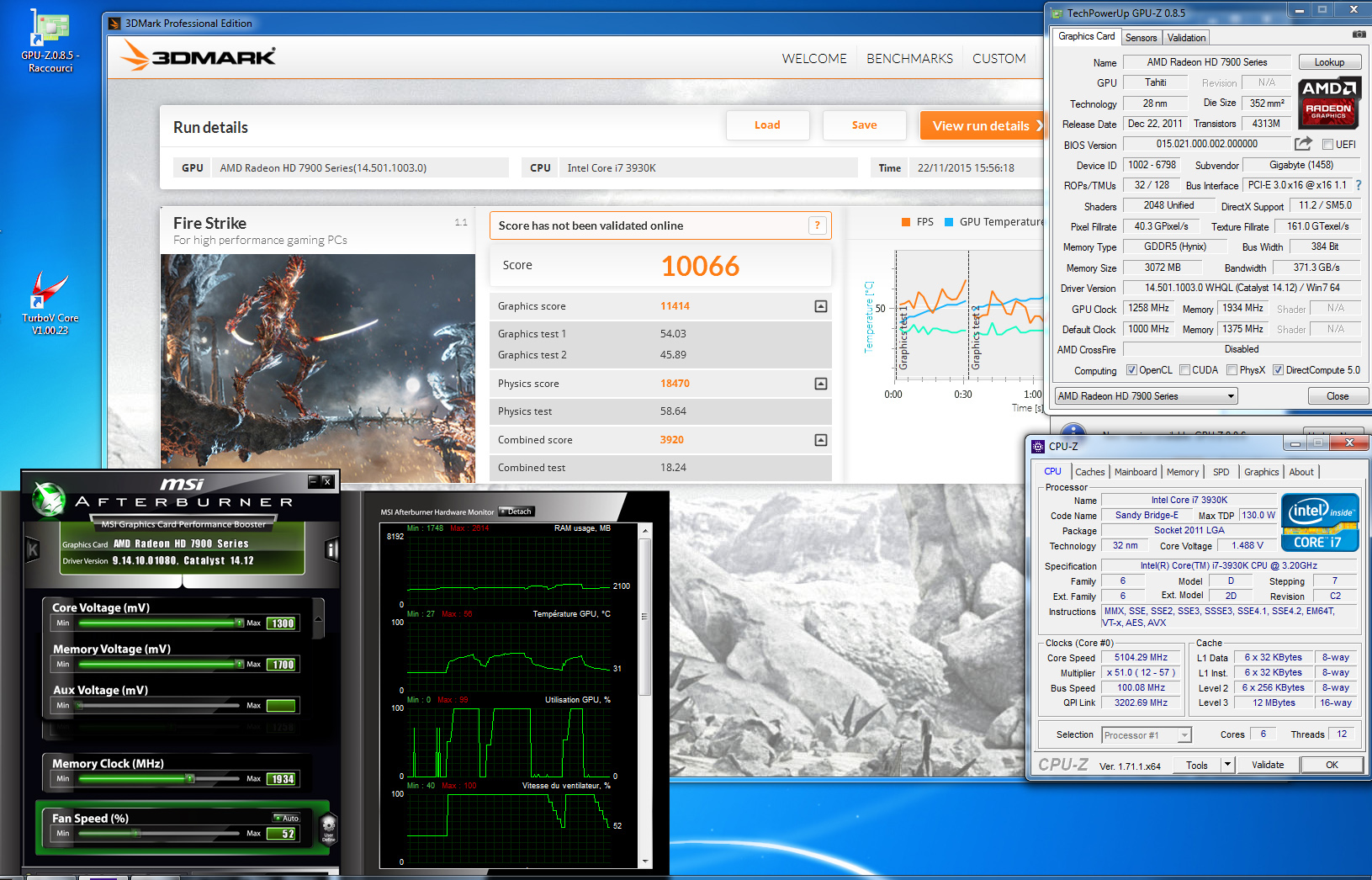
Task: Click the Afterburner User Define fan gear icon
Action: click(x=329, y=828)
